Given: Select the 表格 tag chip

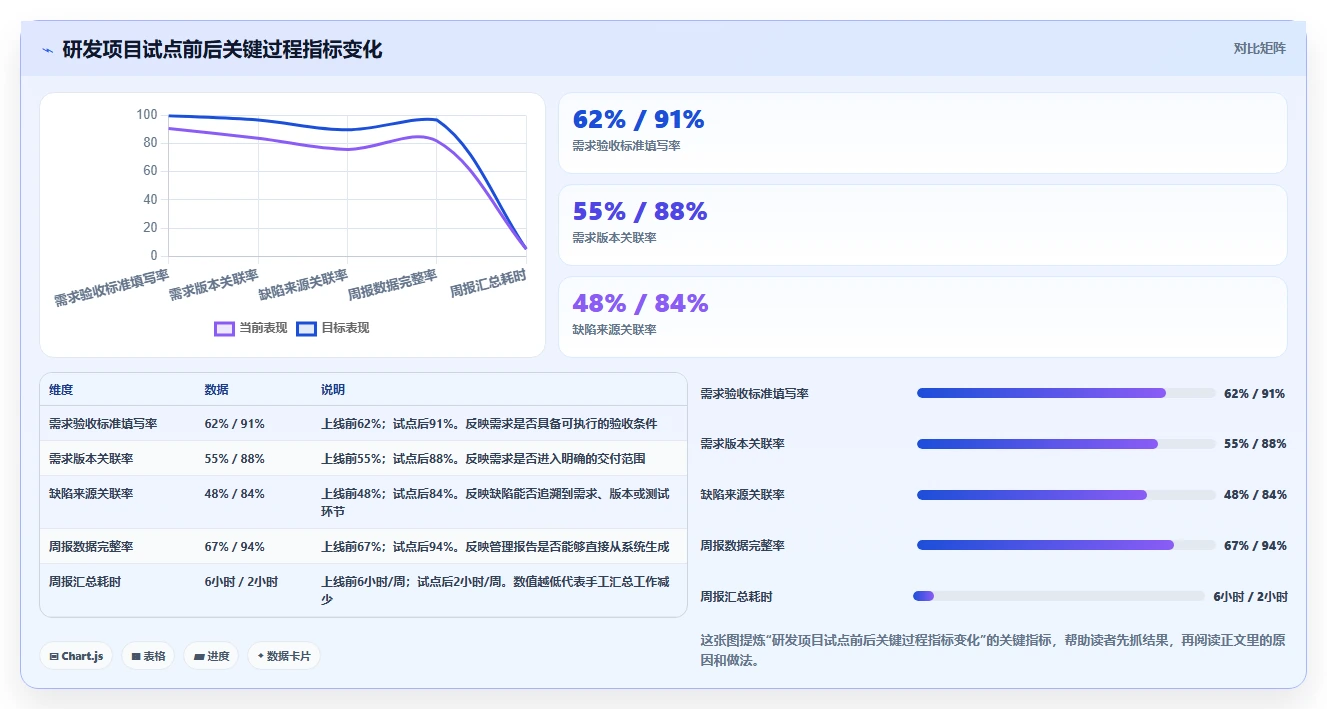Looking at the screenshot, I should click(x=148, y=656).
